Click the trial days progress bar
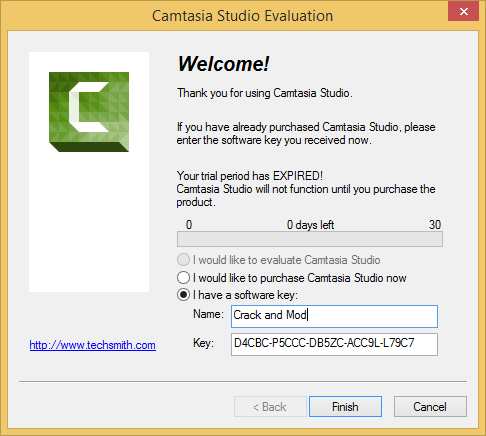486x436 pixels. pyautogui.click(x=310, y=239)
